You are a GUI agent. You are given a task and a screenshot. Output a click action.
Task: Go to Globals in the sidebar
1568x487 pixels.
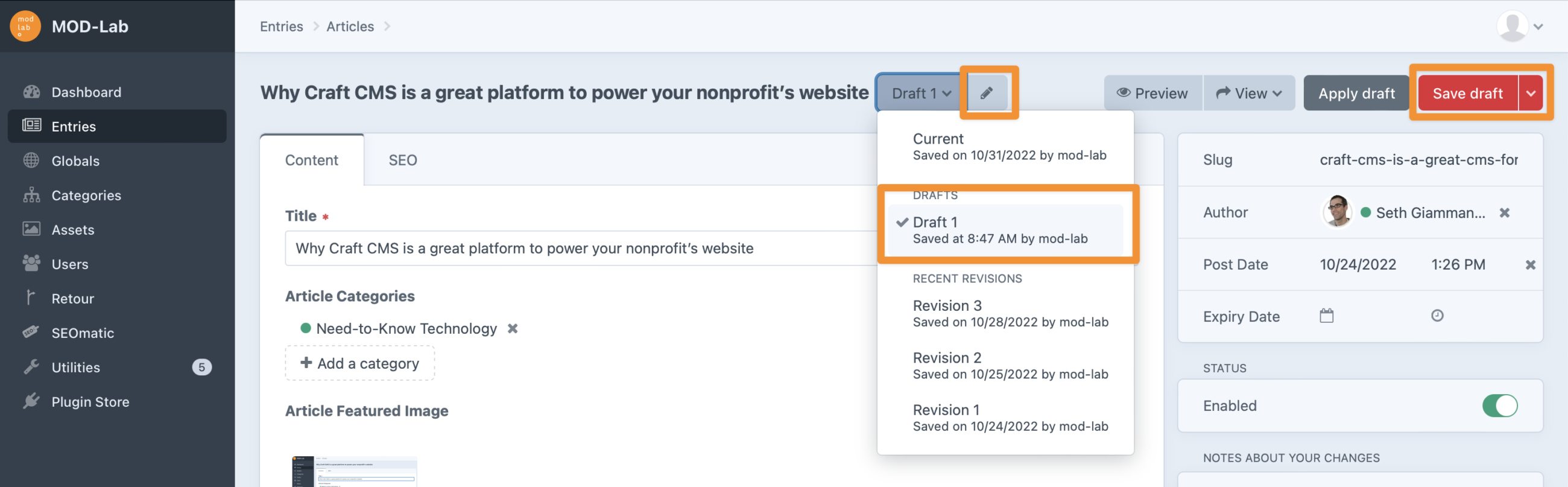coord(117,161)
